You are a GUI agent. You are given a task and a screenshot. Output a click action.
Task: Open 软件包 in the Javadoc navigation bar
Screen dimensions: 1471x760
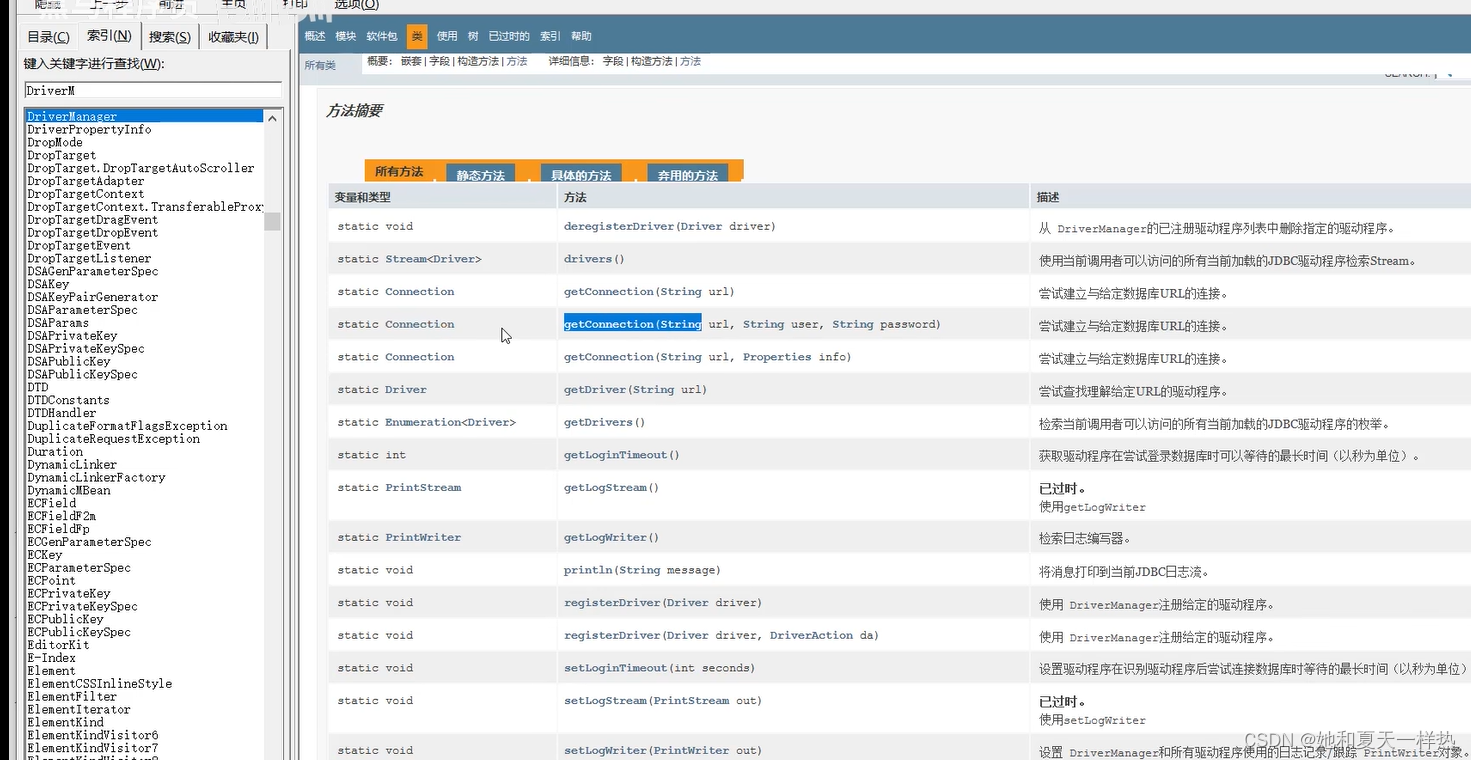tap(382, 36)
